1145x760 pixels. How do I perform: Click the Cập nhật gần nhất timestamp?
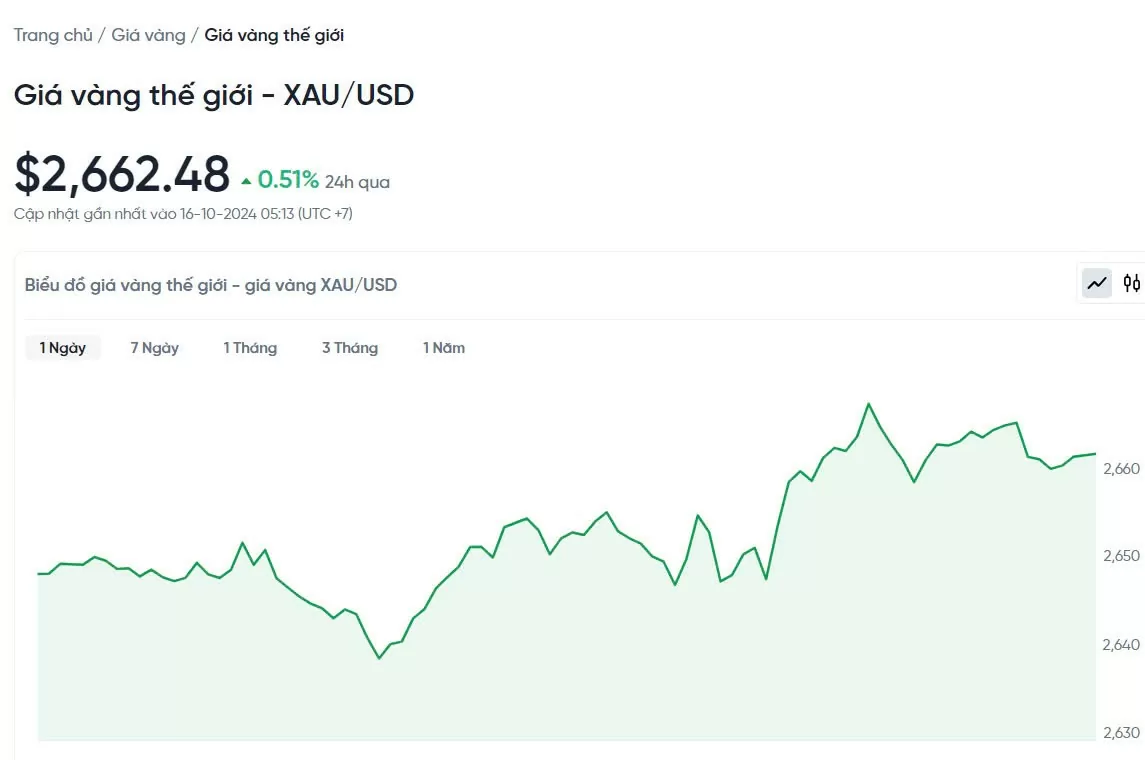tap(183, 214)
